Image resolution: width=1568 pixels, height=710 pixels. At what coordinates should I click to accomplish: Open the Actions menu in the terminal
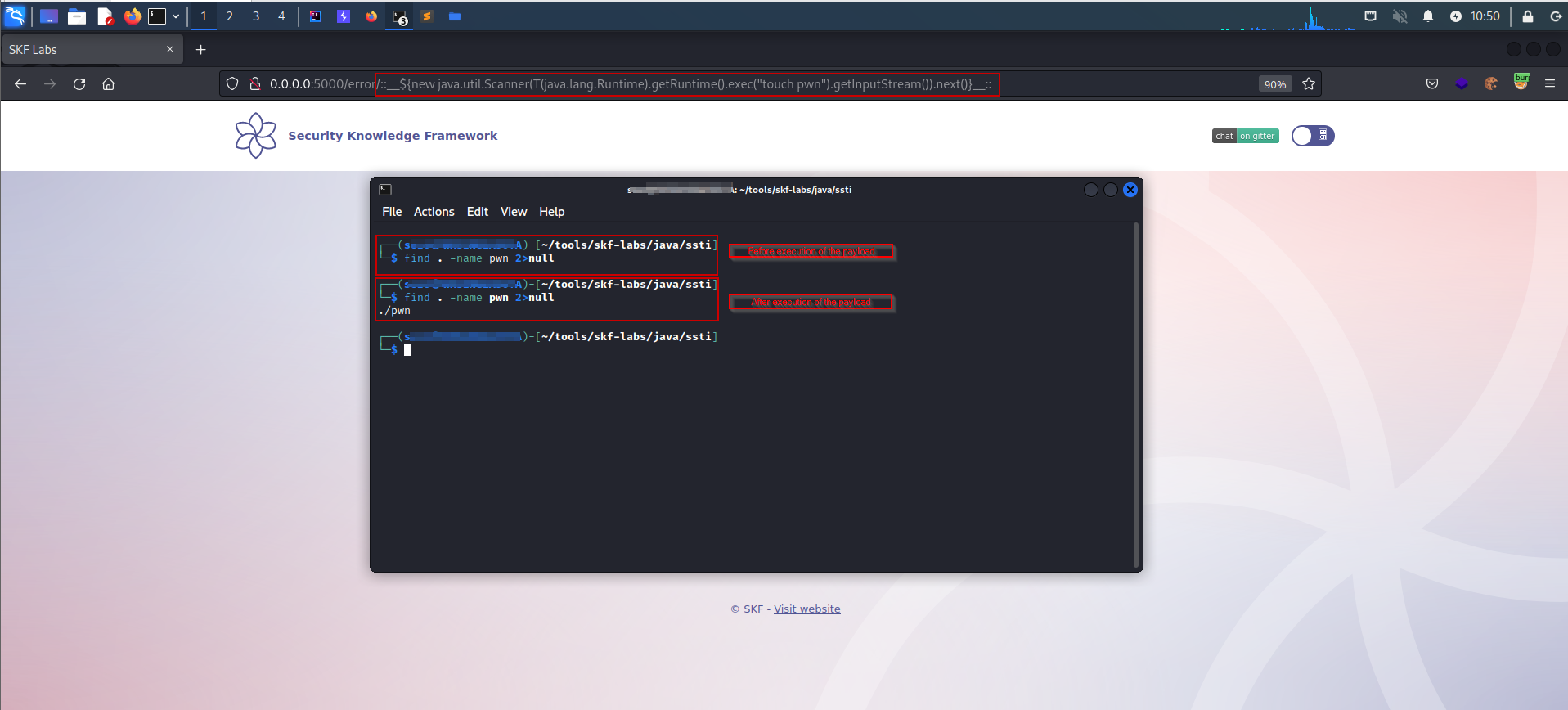point(434,212)
